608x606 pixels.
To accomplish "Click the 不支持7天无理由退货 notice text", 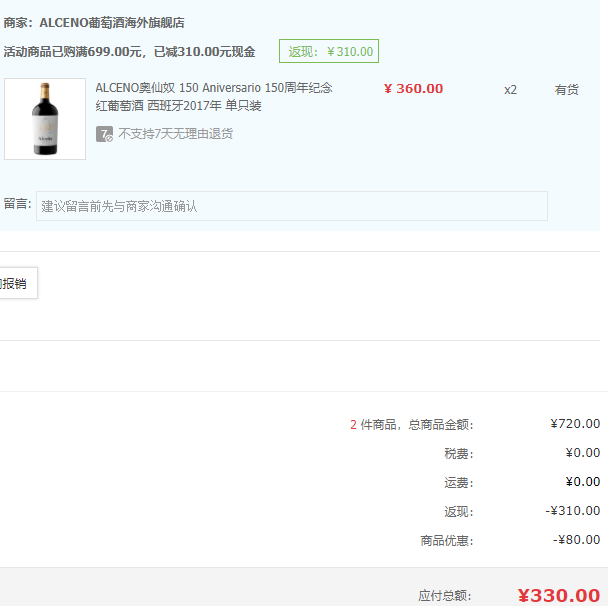I will (x=176, y=134).
